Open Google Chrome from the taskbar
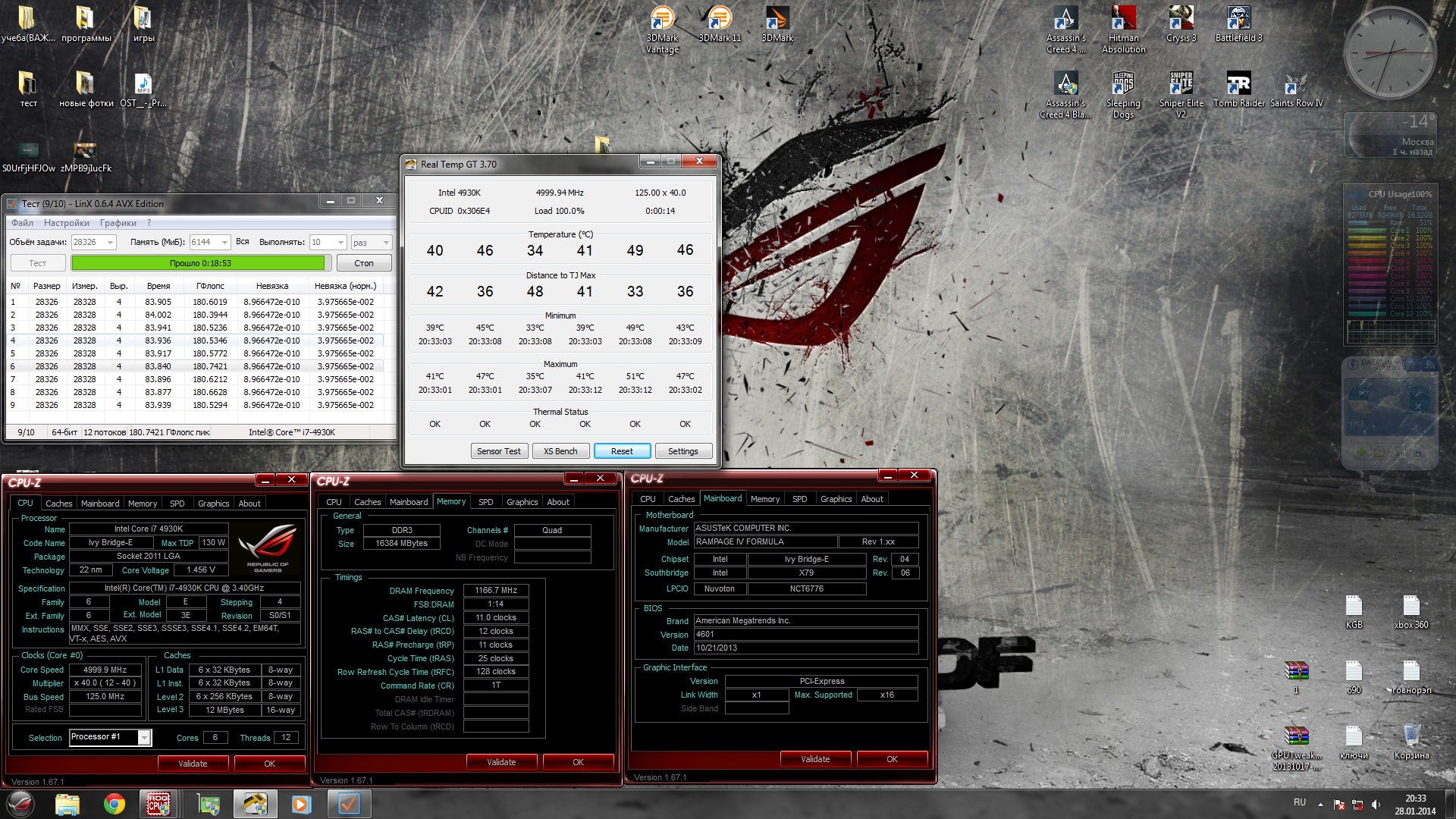The width and height of the screenshot is (1456, 819). pos(115,804)
